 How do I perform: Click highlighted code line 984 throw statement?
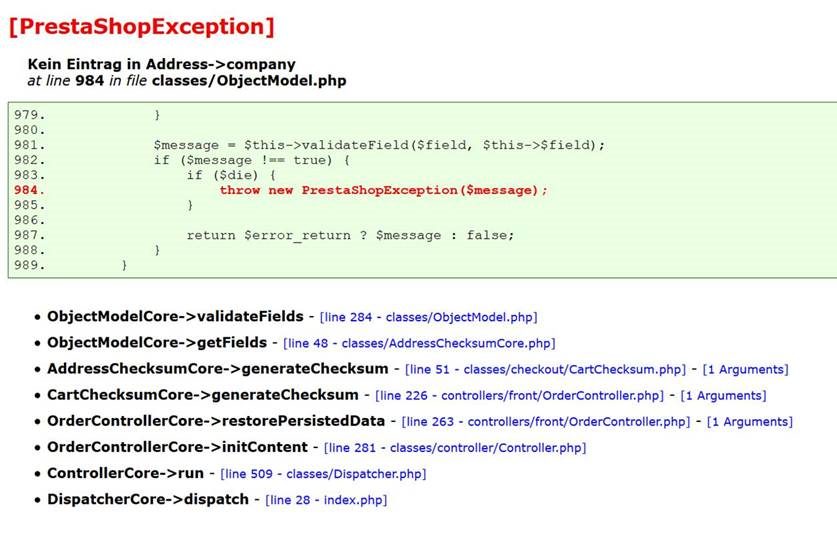(x=383, y=191)
